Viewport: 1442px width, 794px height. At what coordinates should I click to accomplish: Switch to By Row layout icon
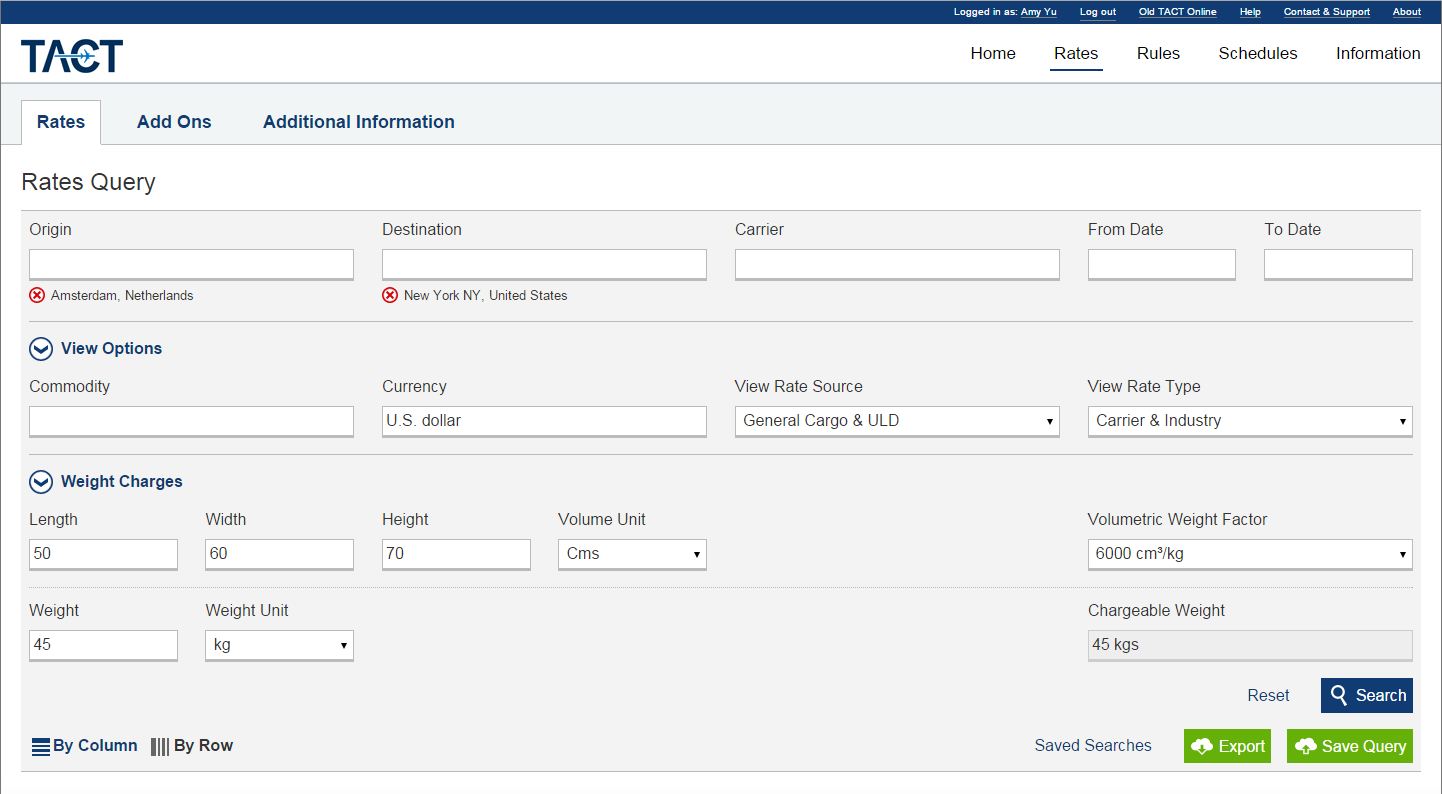click(x=160, y=746)
